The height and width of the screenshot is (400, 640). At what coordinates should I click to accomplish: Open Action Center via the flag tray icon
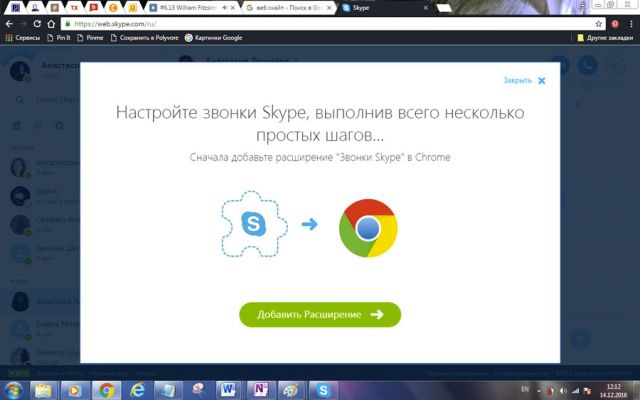coord(587,391)
